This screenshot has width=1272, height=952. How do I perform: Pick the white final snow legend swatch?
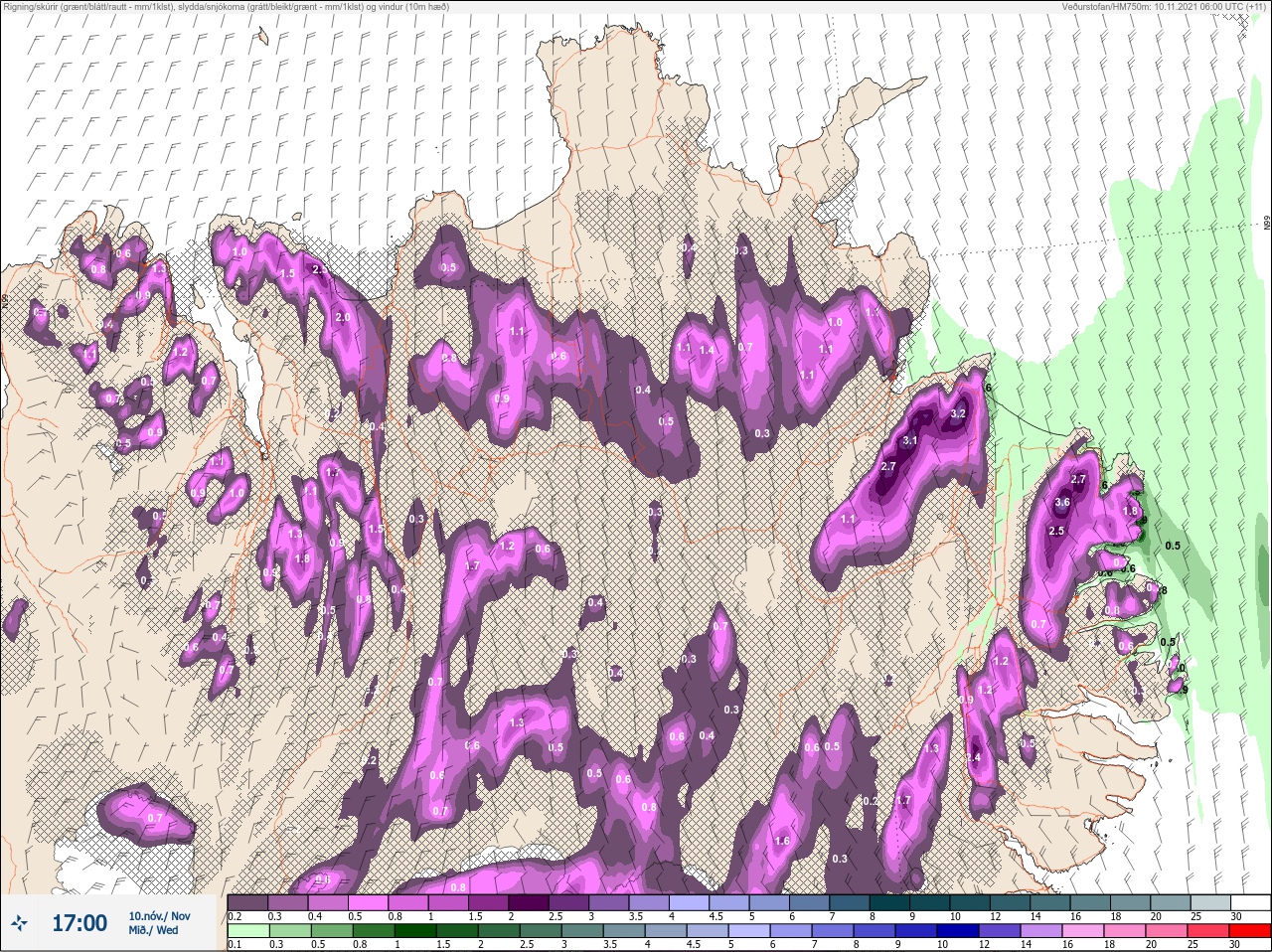pos(1250,901)
